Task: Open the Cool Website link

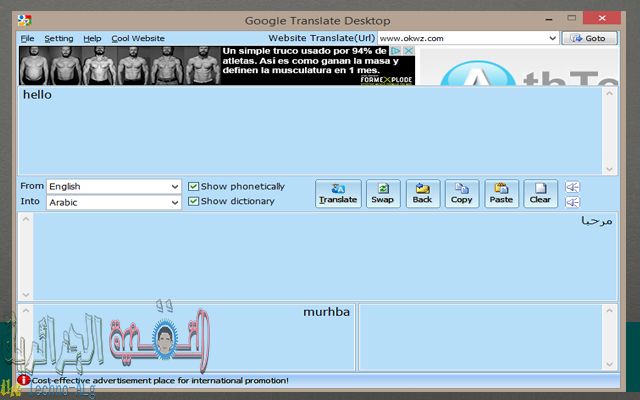Action: pyautogui.click(x=138, y=38)
